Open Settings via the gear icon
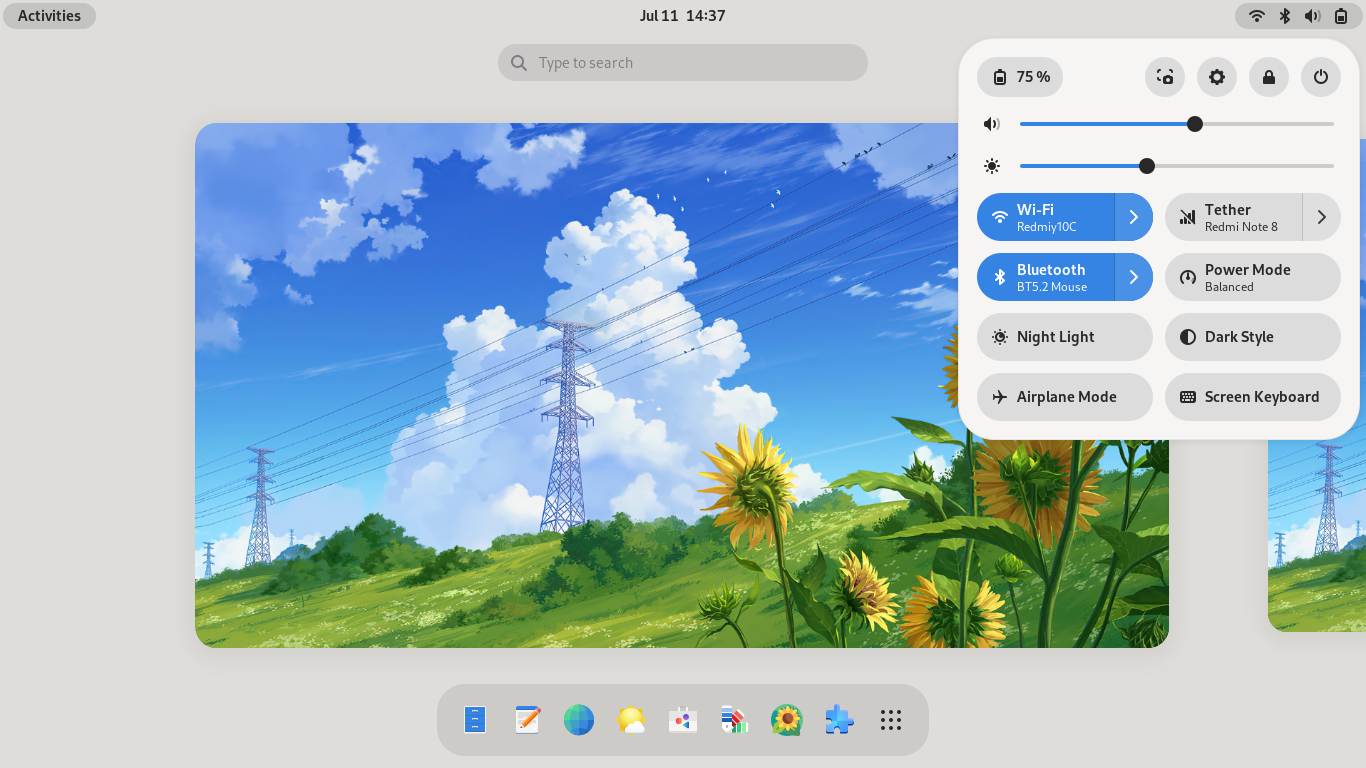The image size is (1366, 768). [x=1217, y=77]
